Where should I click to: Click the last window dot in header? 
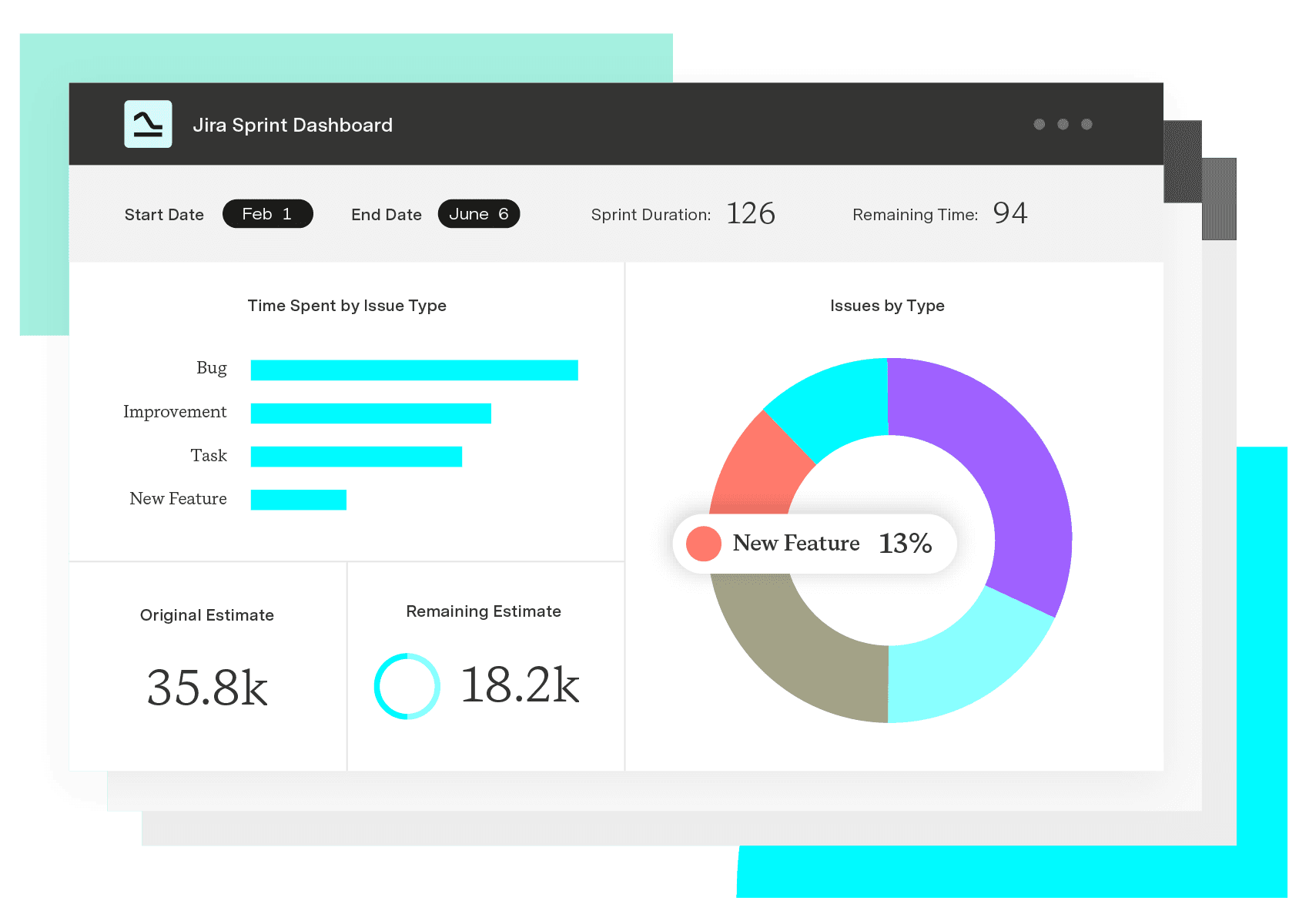[x=1086, y=124]
